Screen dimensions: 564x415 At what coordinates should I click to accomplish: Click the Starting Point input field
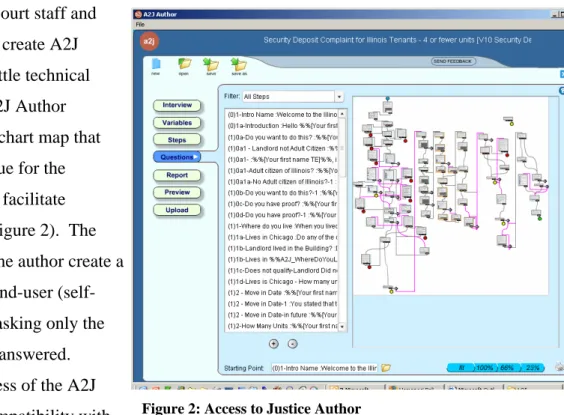click(324, 368)
